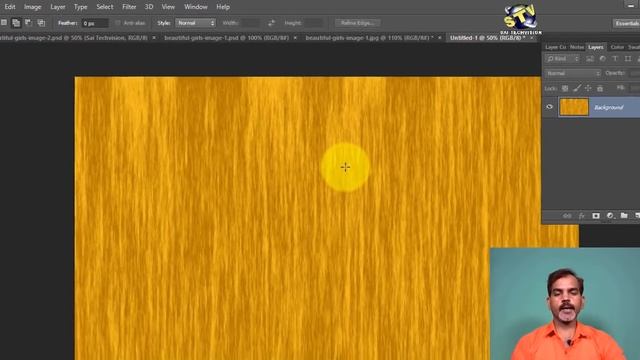Open the Select menu
The width and height of the screenshot is (640, 360).
[x=104, y=7]
